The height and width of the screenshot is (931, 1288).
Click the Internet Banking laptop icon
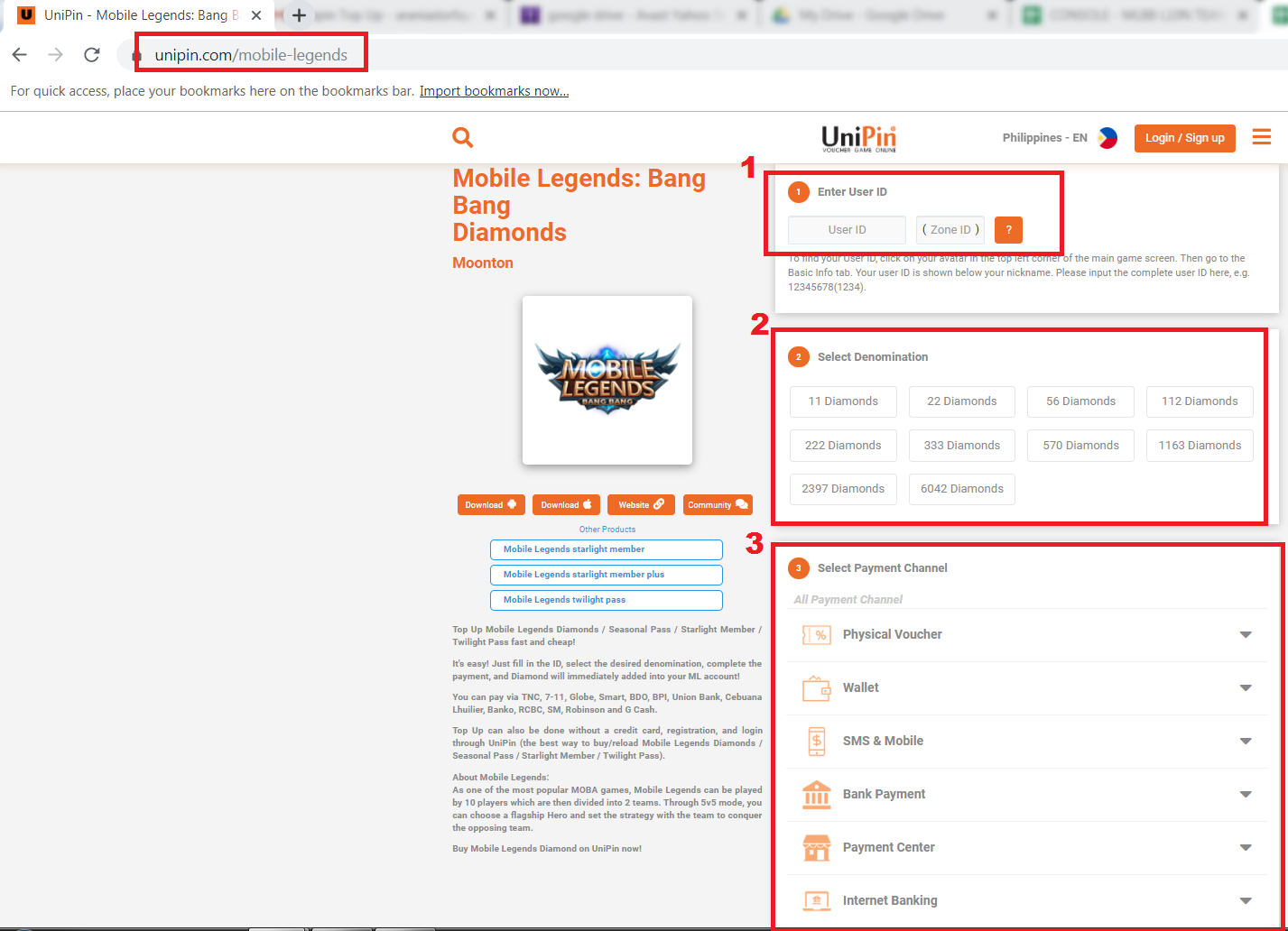pos(817,900)
